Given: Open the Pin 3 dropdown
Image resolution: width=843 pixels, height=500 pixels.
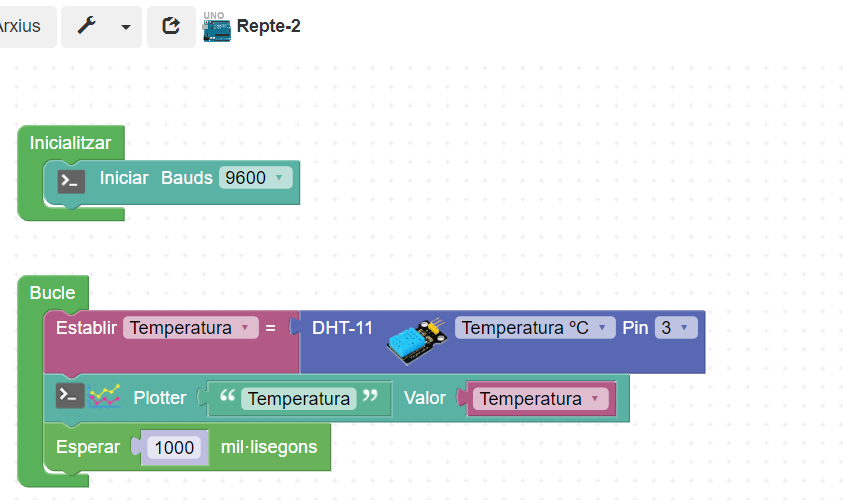Looking at the screenshot, I should coord(675,328).
